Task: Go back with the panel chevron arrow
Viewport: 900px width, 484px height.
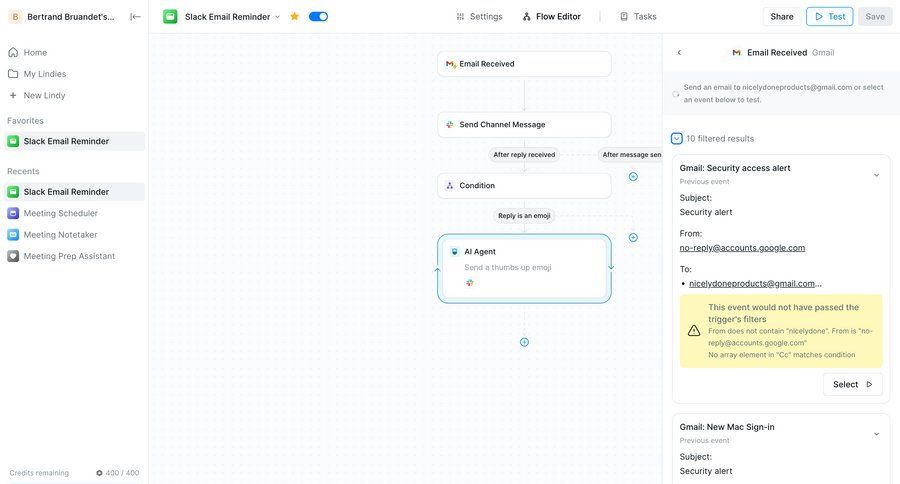Action: (680, 52)
